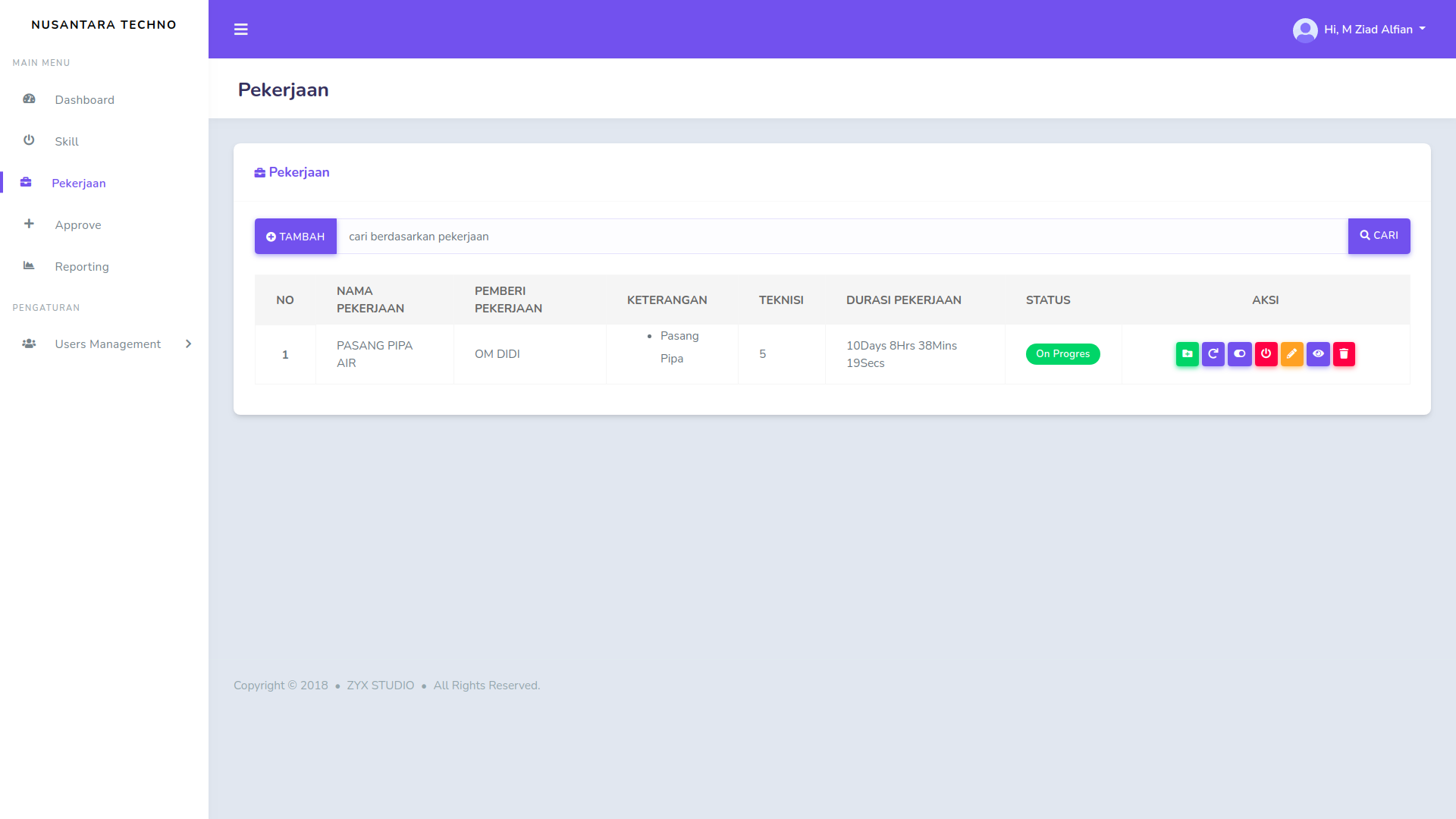The height and width of the screenshot is (819, 1456).
Task: Edit PASANG PIPA AIR with the pencil icon
Action: pos(1292,354)
